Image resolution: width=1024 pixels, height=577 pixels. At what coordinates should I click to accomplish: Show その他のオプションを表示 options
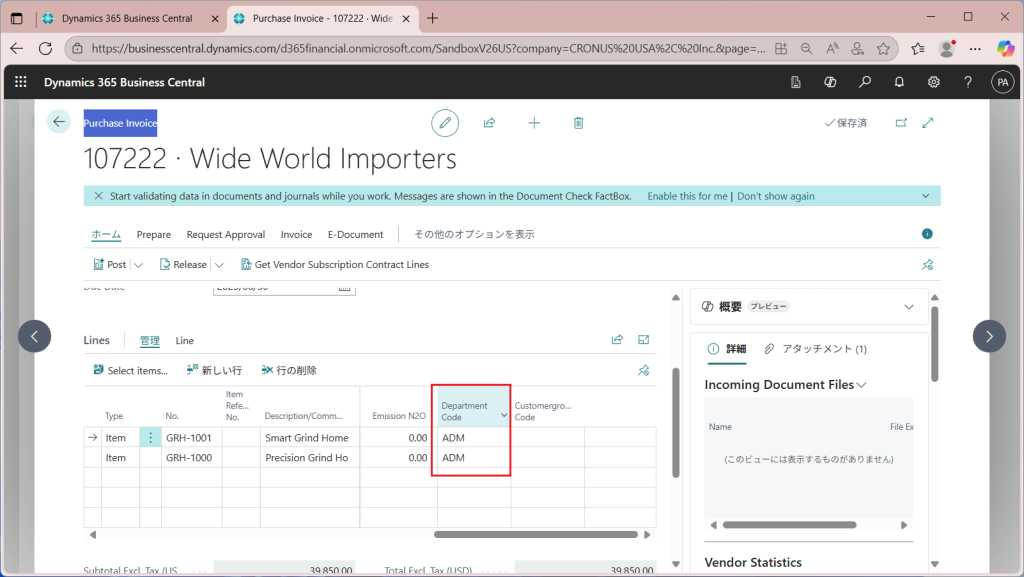coord(474,234)
